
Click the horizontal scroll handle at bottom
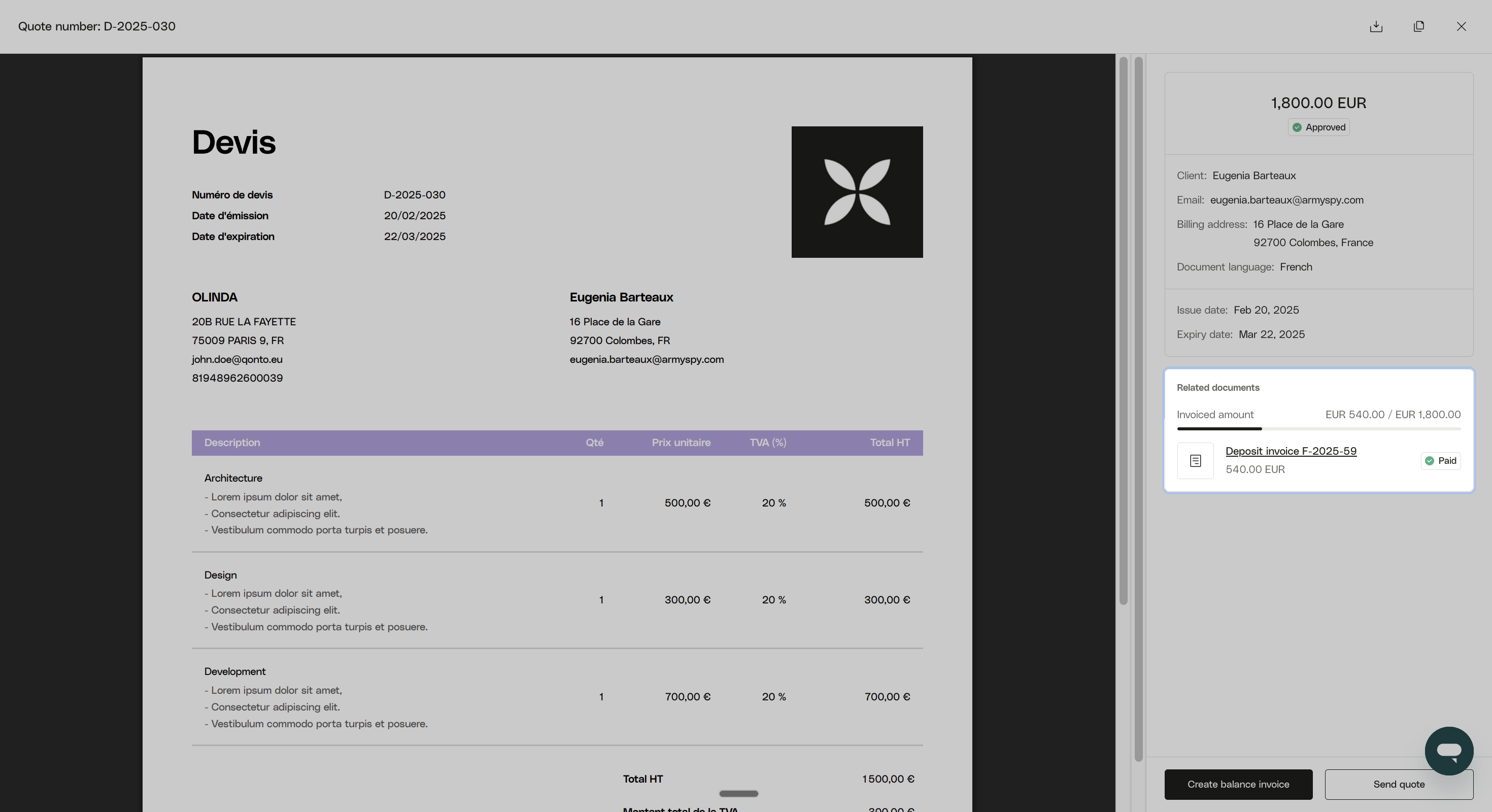(x=738, y=793)
